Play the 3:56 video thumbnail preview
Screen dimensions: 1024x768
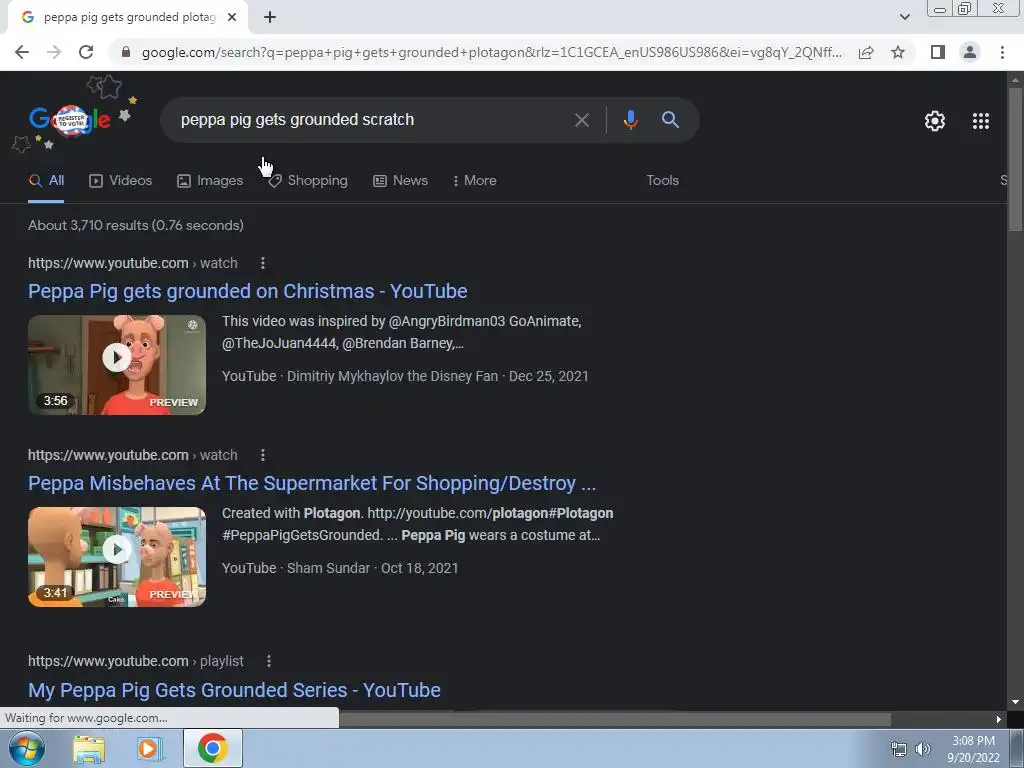pos(117,365)
